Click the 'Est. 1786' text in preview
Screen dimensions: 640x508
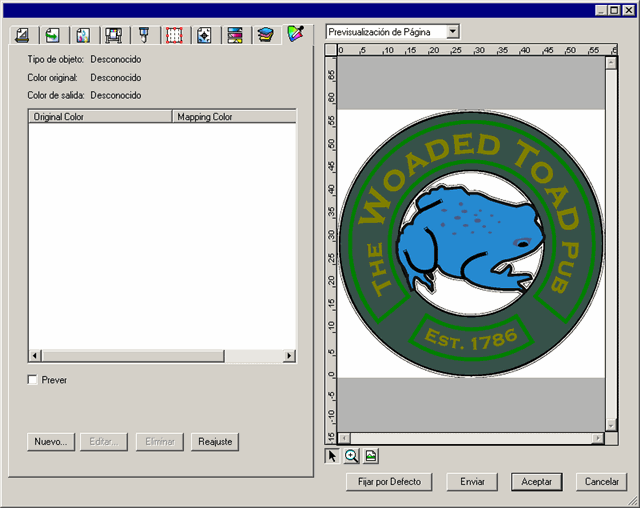pos(471,339)
